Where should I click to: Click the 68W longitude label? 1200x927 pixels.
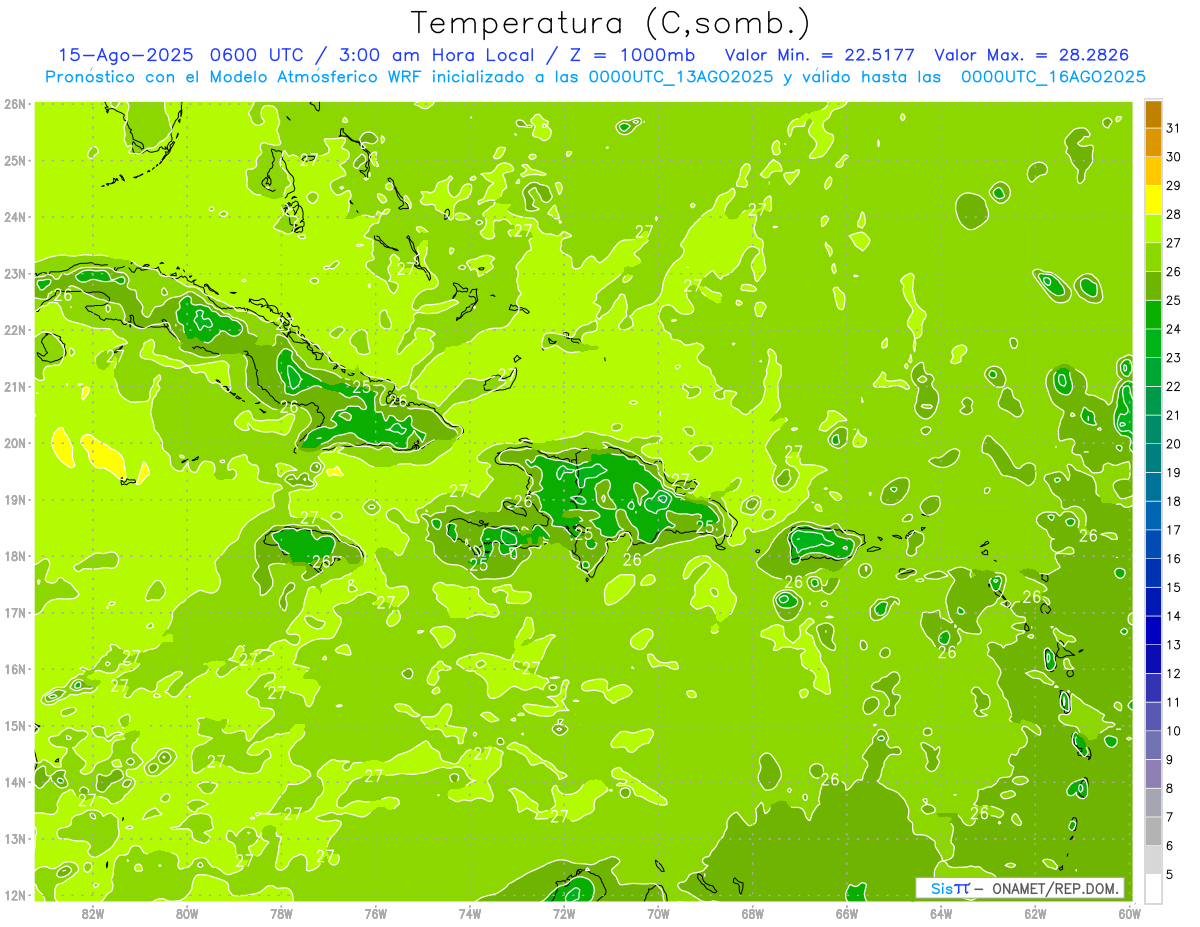click(753, 913)
